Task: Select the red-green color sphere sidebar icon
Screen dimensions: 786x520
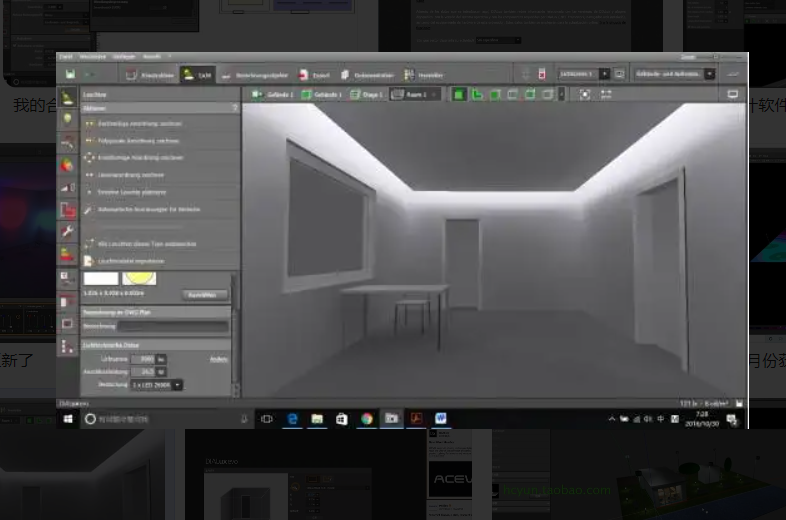Action: [67, 164]
